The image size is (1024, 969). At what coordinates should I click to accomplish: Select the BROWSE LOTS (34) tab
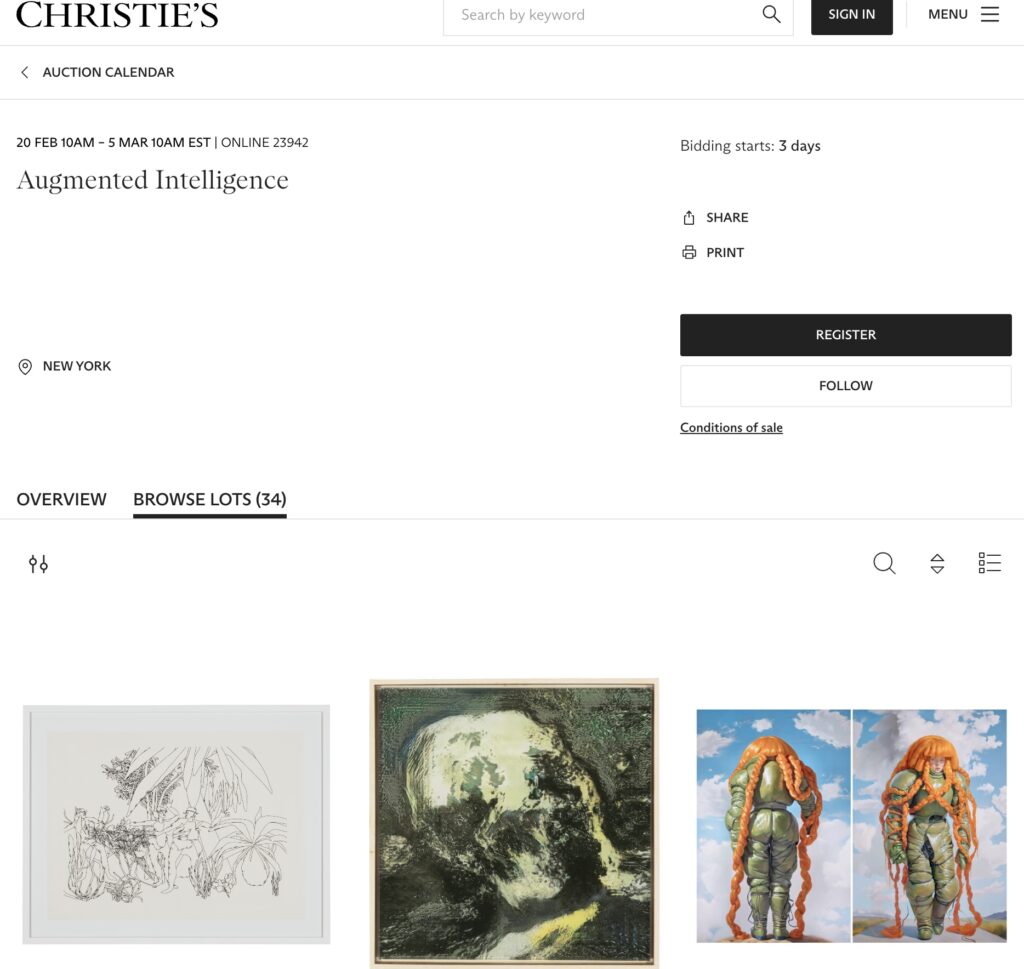point(210,500)
